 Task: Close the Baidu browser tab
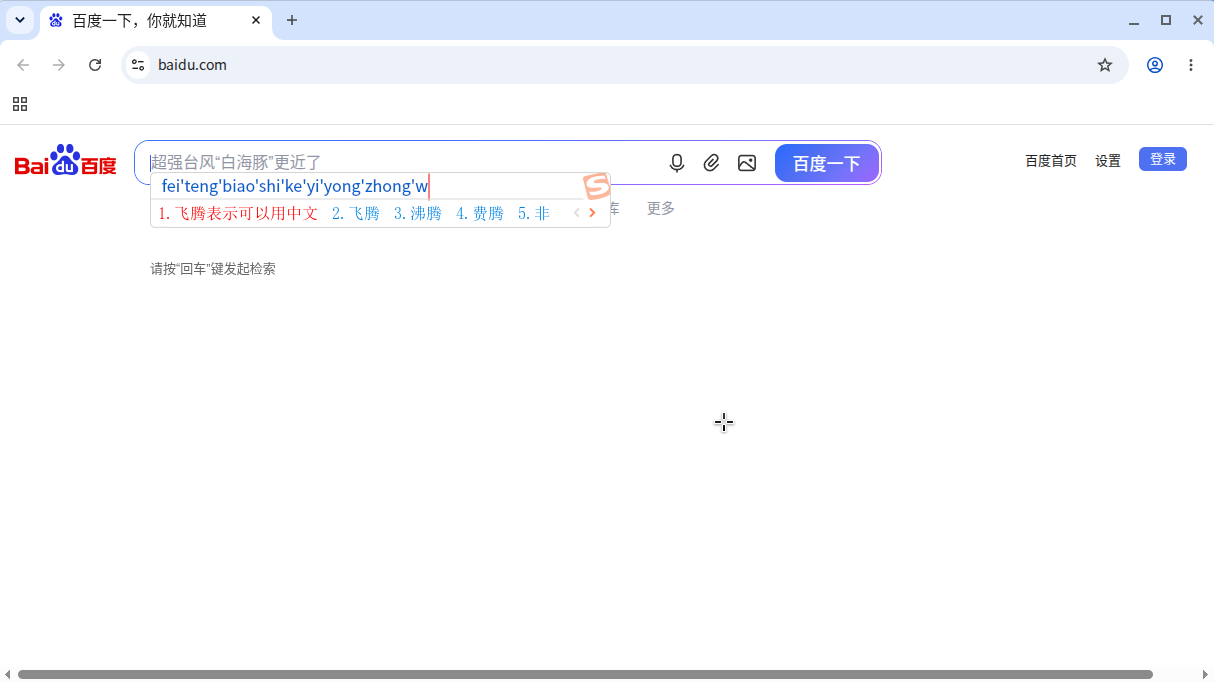coord(256,20)
